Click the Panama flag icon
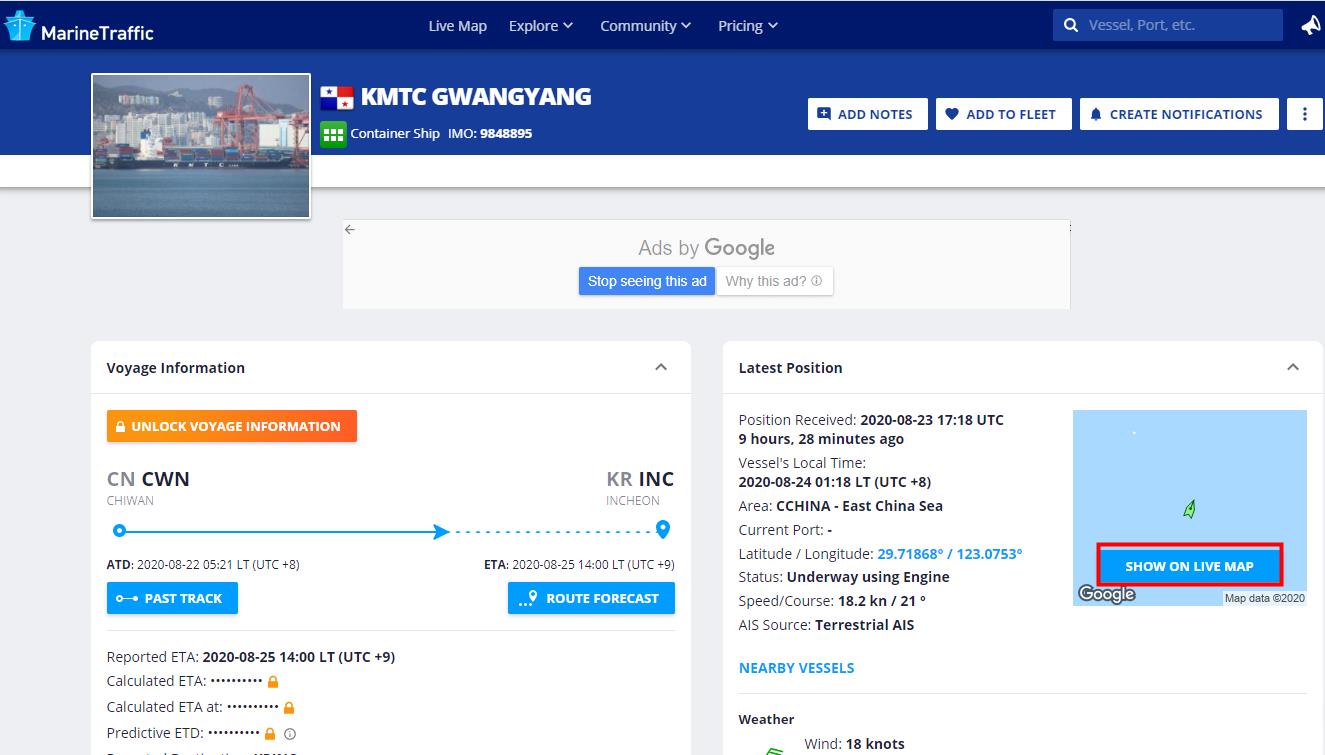 [337, 97]
